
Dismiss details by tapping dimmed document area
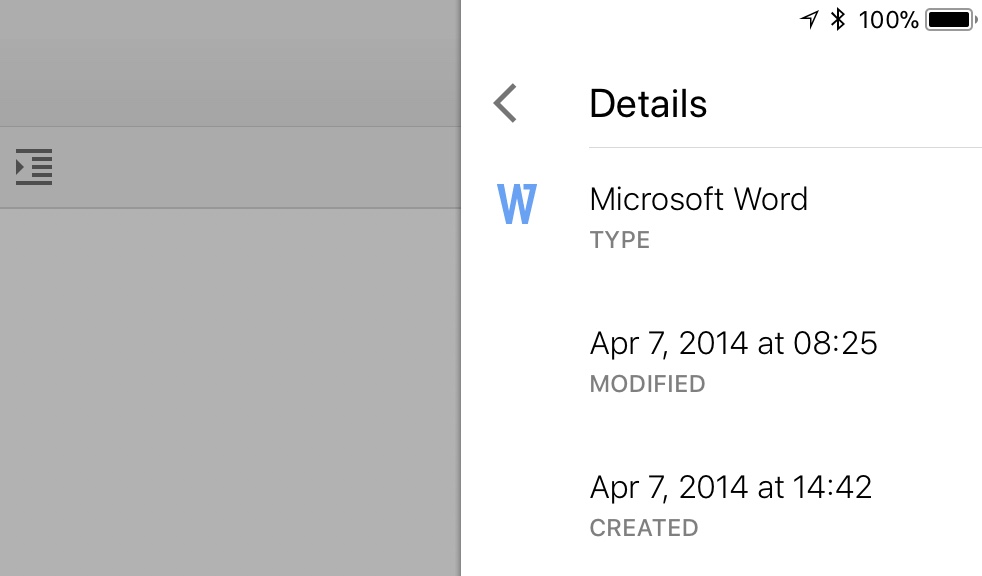230,392
